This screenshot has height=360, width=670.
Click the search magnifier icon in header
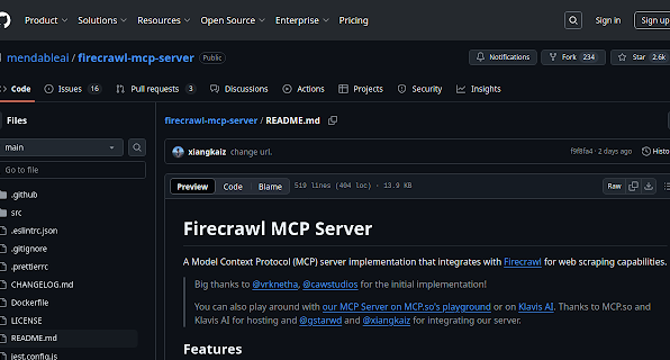(573, 20)
